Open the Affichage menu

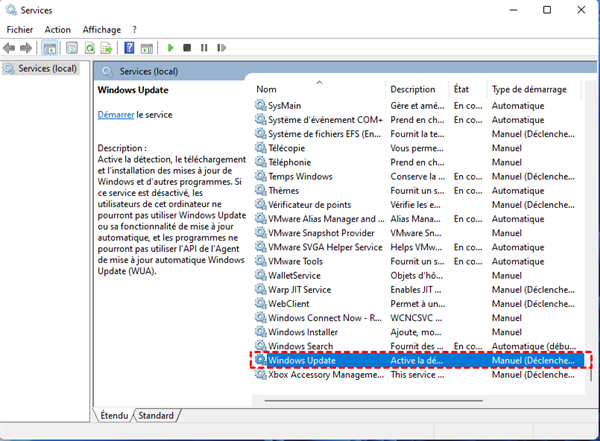pos(101,29)
